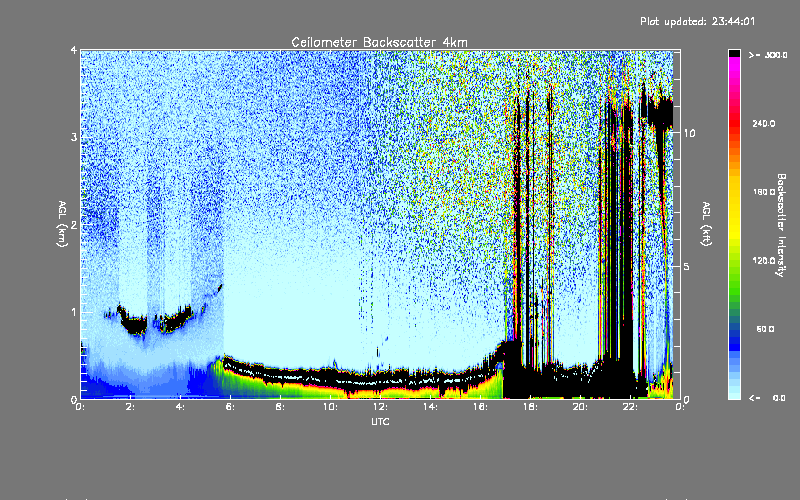Click the 'Ceilometer Backscatter 4km' plot title
The height and width of the screenshot is (500, 800).
pyautogui.click(x=379, y=42)
